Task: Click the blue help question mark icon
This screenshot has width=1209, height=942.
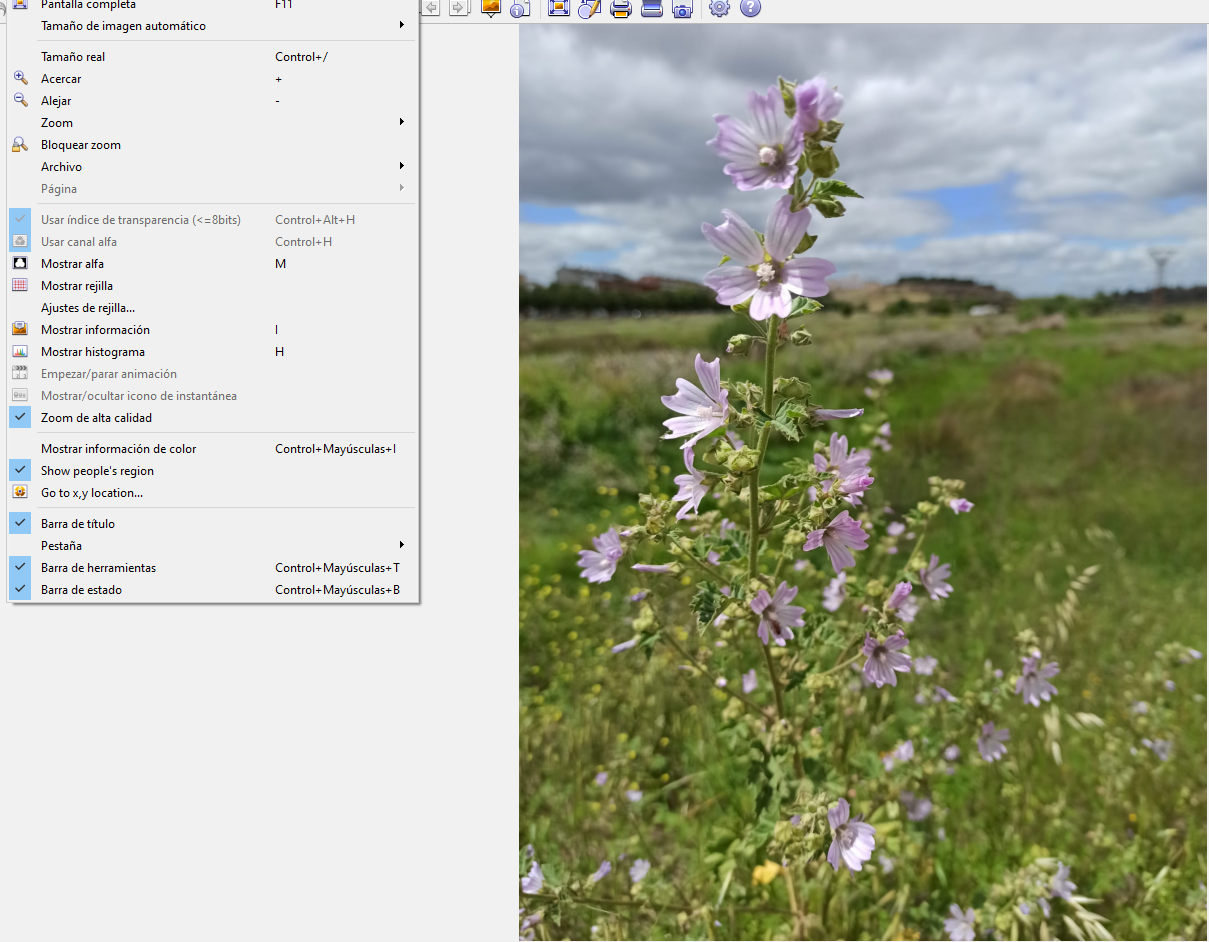Action: click(750, 9)
